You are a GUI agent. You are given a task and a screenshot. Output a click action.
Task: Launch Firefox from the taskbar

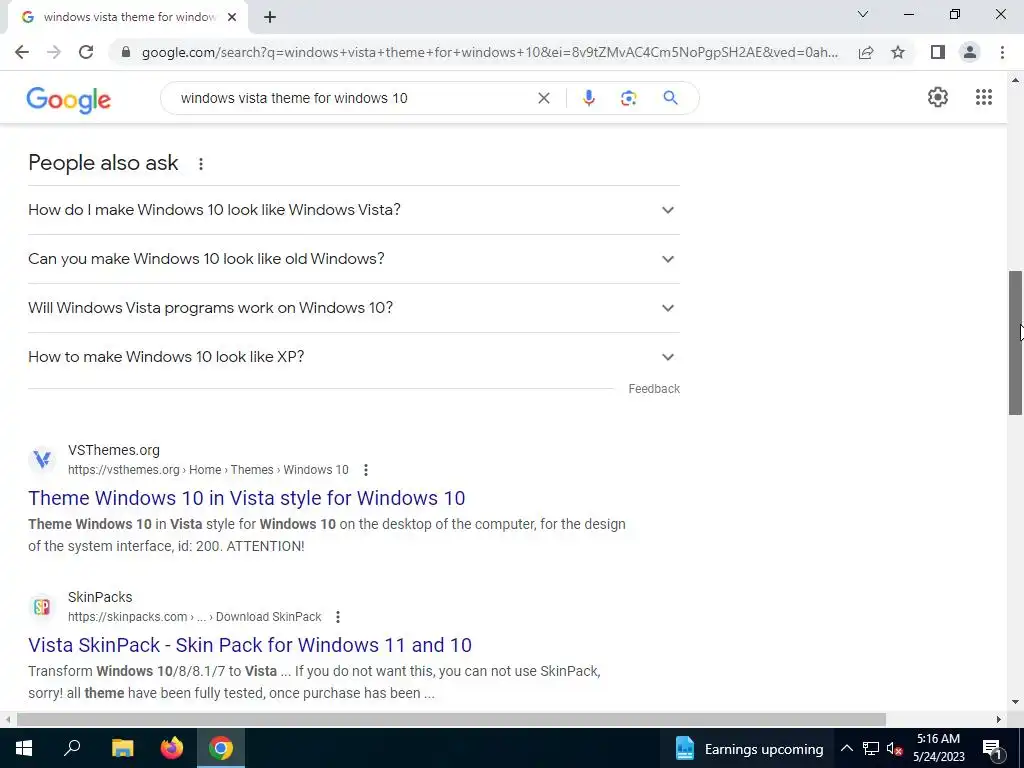pos(172,748)
